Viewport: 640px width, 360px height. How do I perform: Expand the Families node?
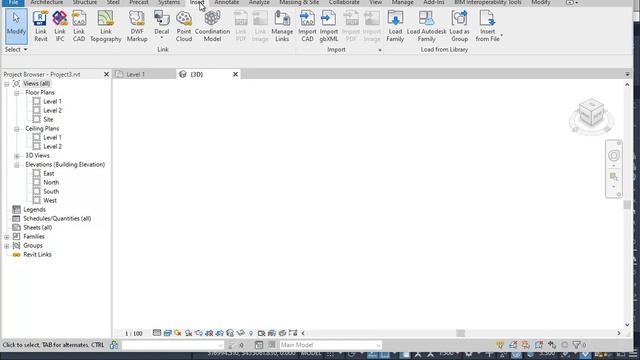pyautogui.click(x=7, y=237)
